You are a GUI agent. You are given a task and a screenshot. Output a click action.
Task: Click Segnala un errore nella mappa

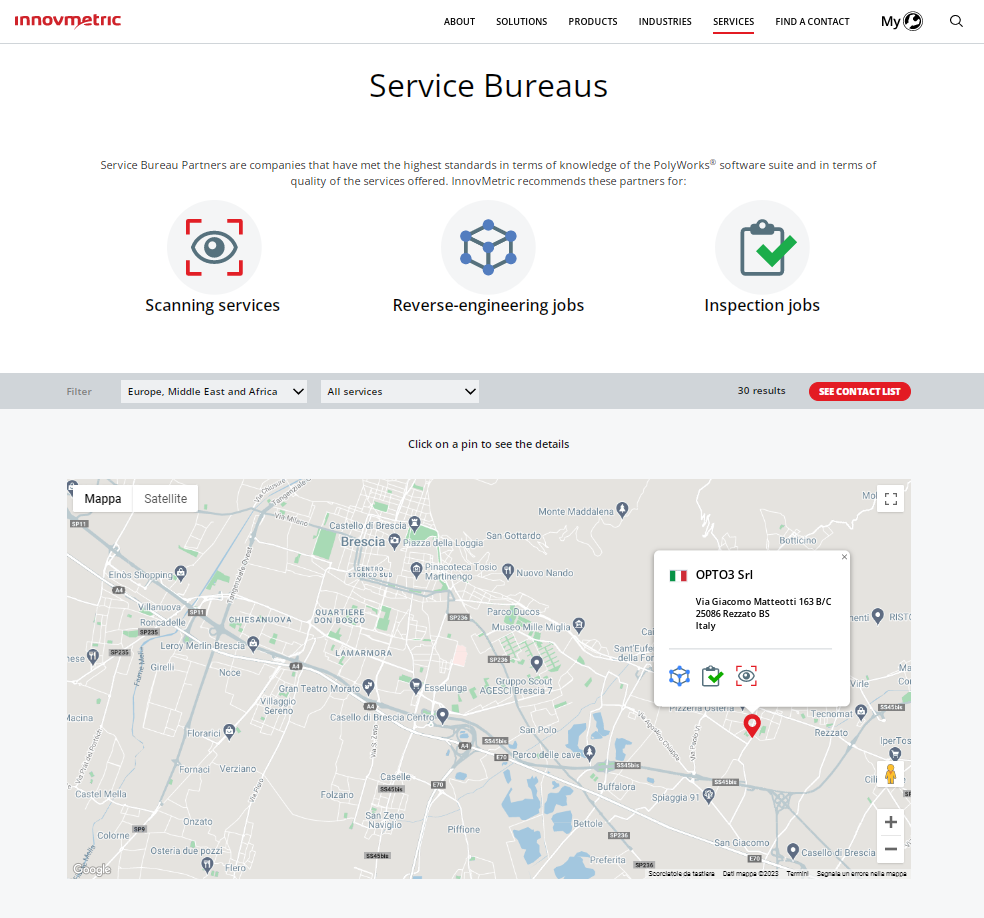[x=862, y=873]
